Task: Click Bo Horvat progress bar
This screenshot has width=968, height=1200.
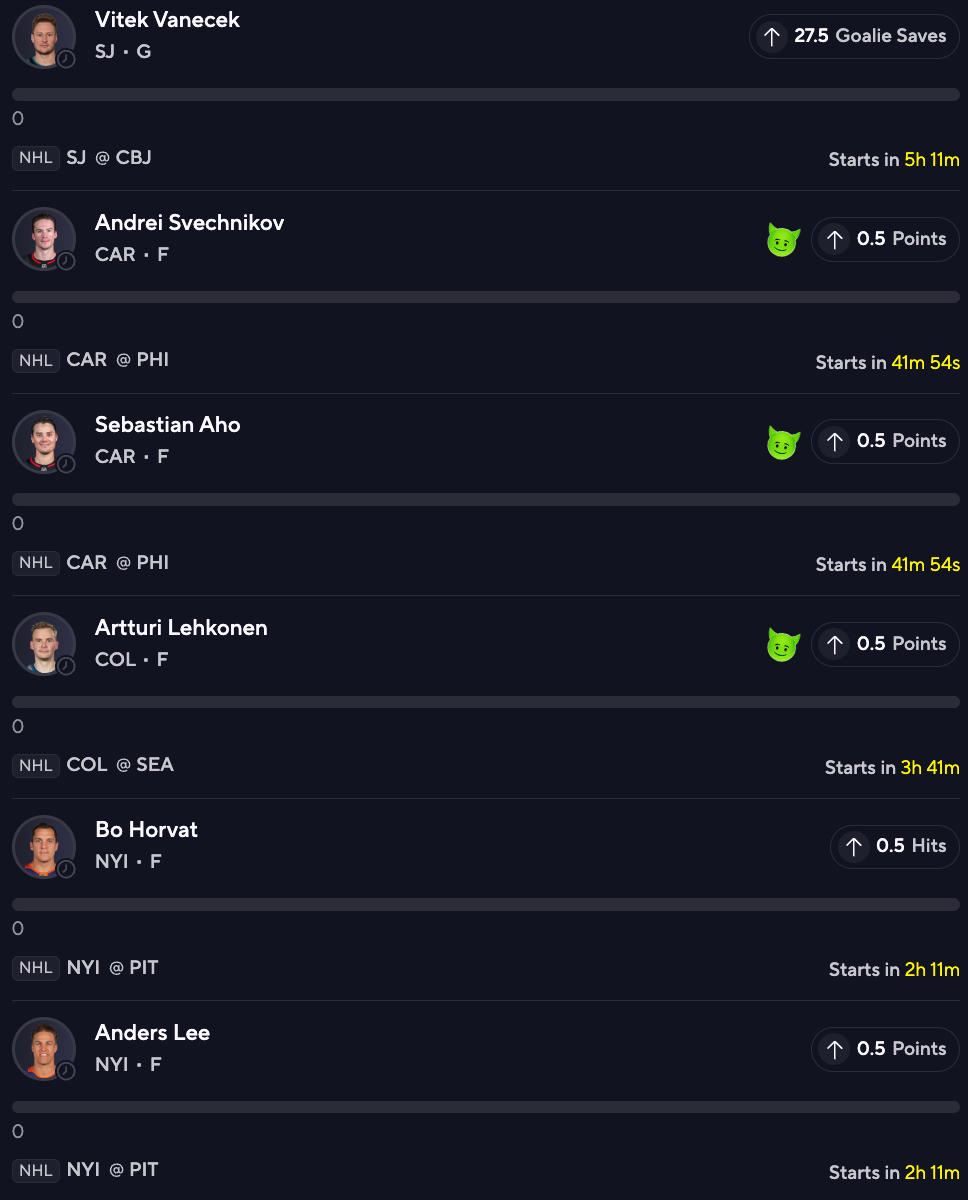Action: coord(485,905)
